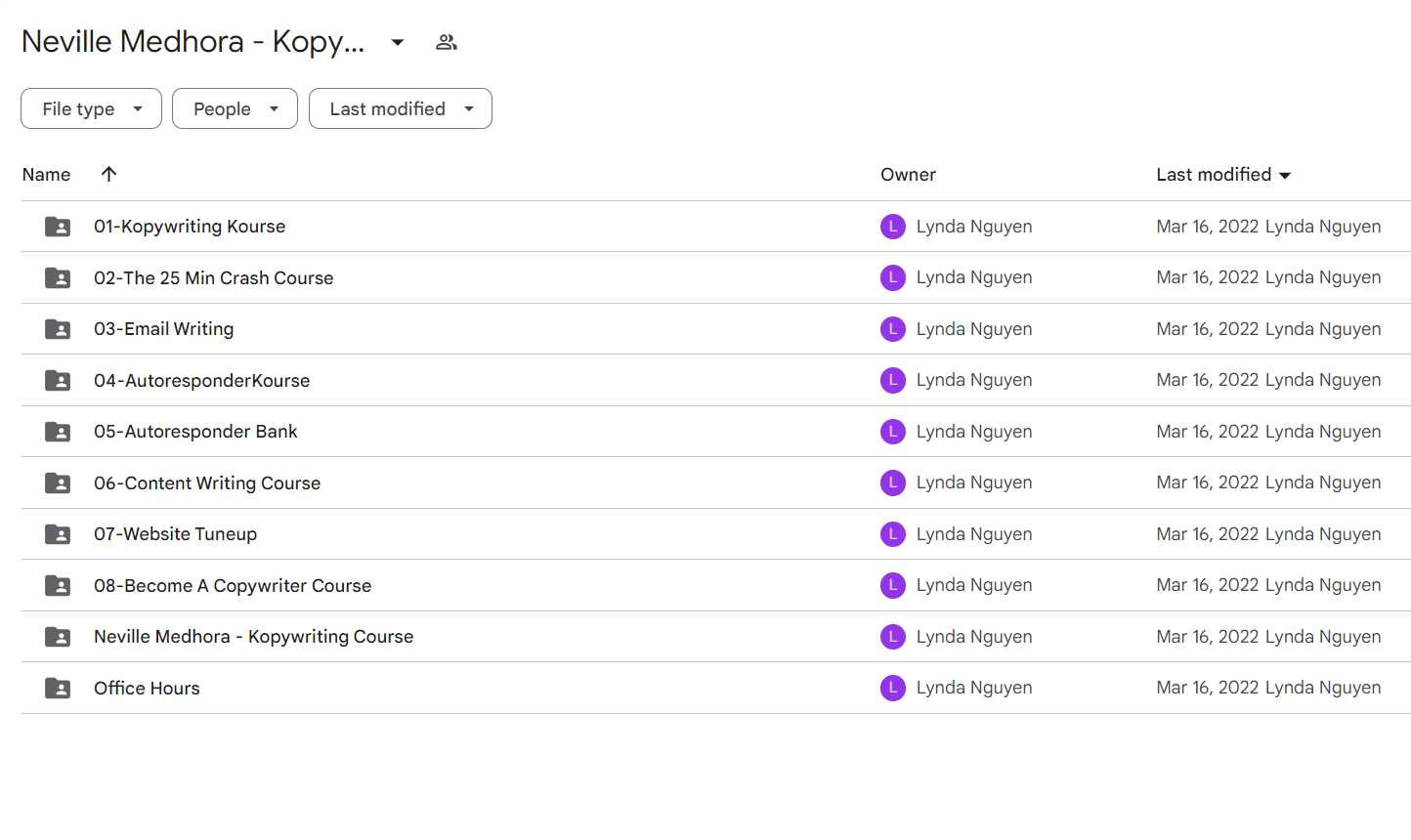Click modified date of 05-Autoresponder Bank row
Viewport: 1411px width, 840px height.
click(1207, 432)
